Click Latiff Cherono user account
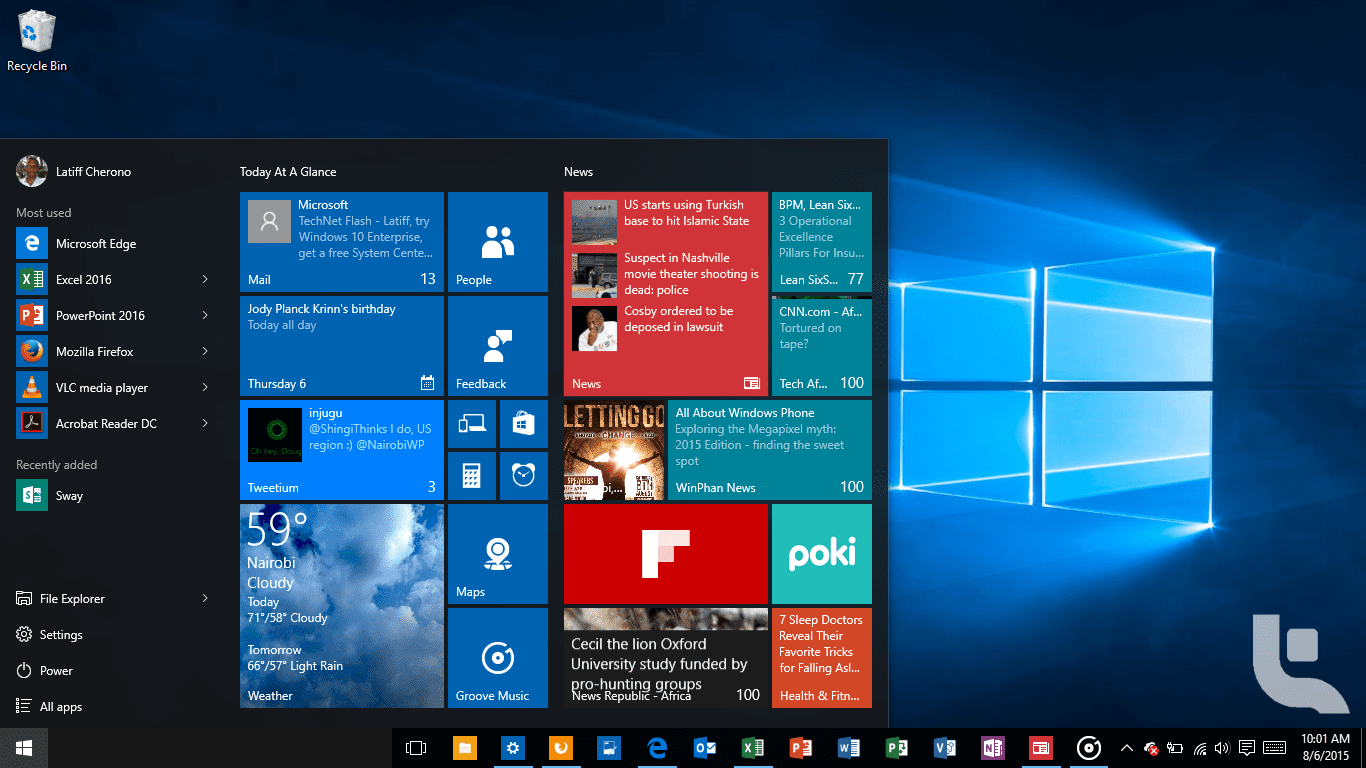 tap(74, 171)
